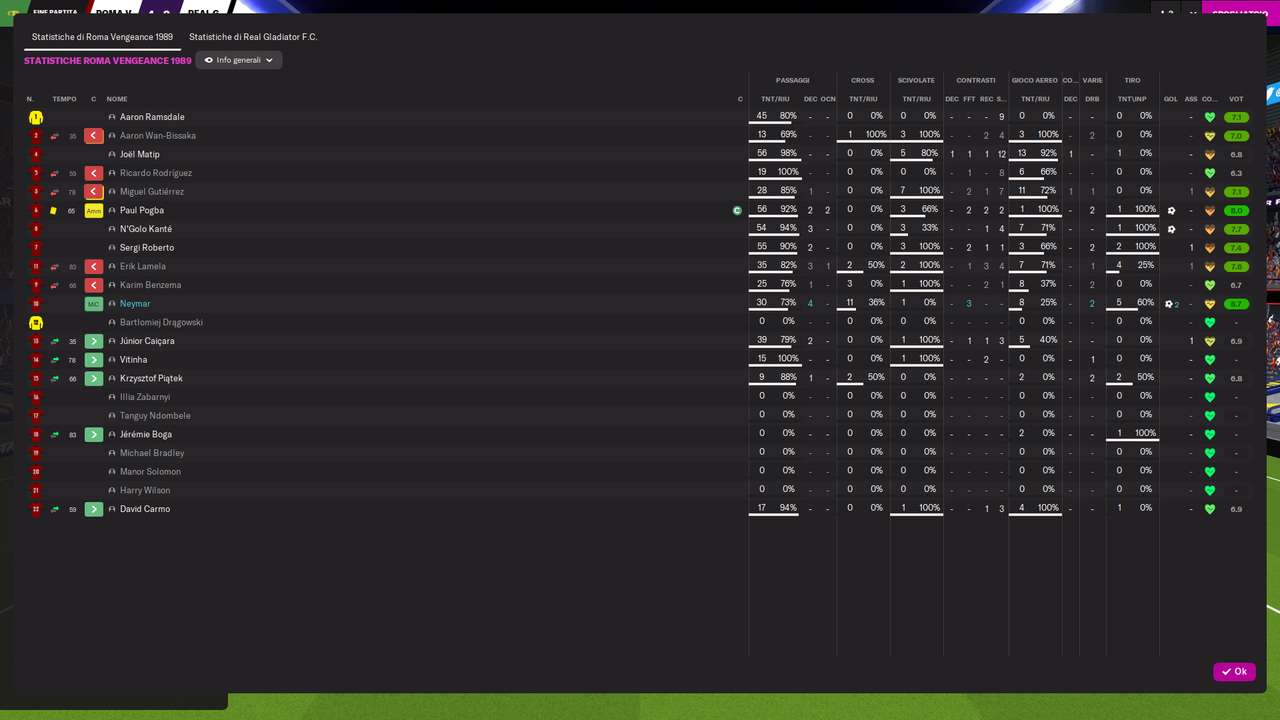Click the substituted-off arrow for Aaron Wan-Bissaka

tap(94, 136)
